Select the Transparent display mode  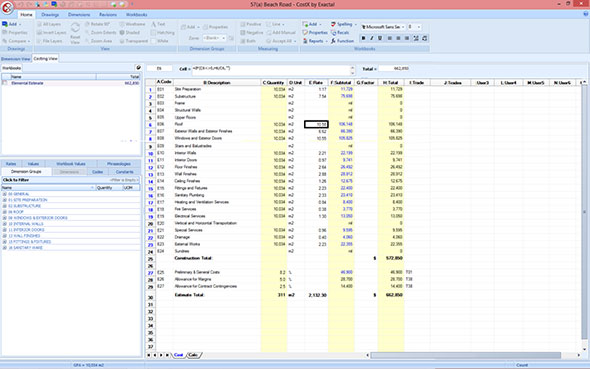pyautogui.click(x=134, y=41)
